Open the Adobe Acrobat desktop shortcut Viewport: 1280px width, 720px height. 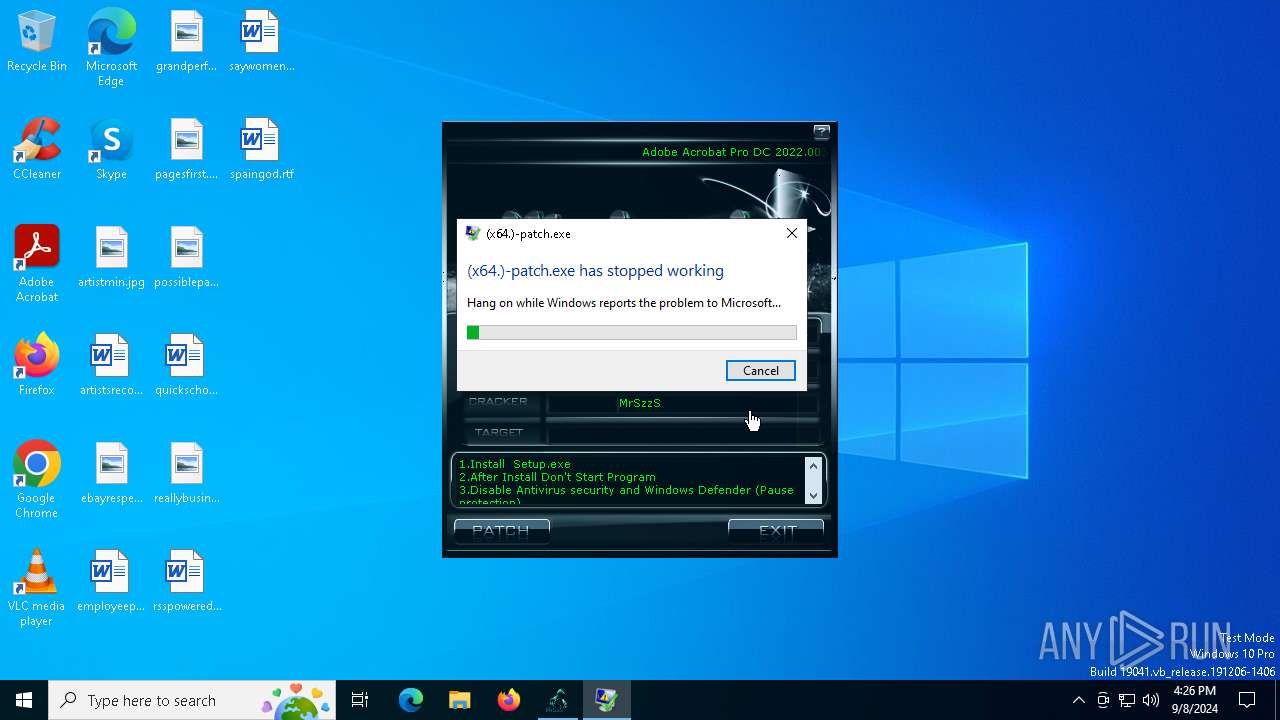[x=37, y=264]
